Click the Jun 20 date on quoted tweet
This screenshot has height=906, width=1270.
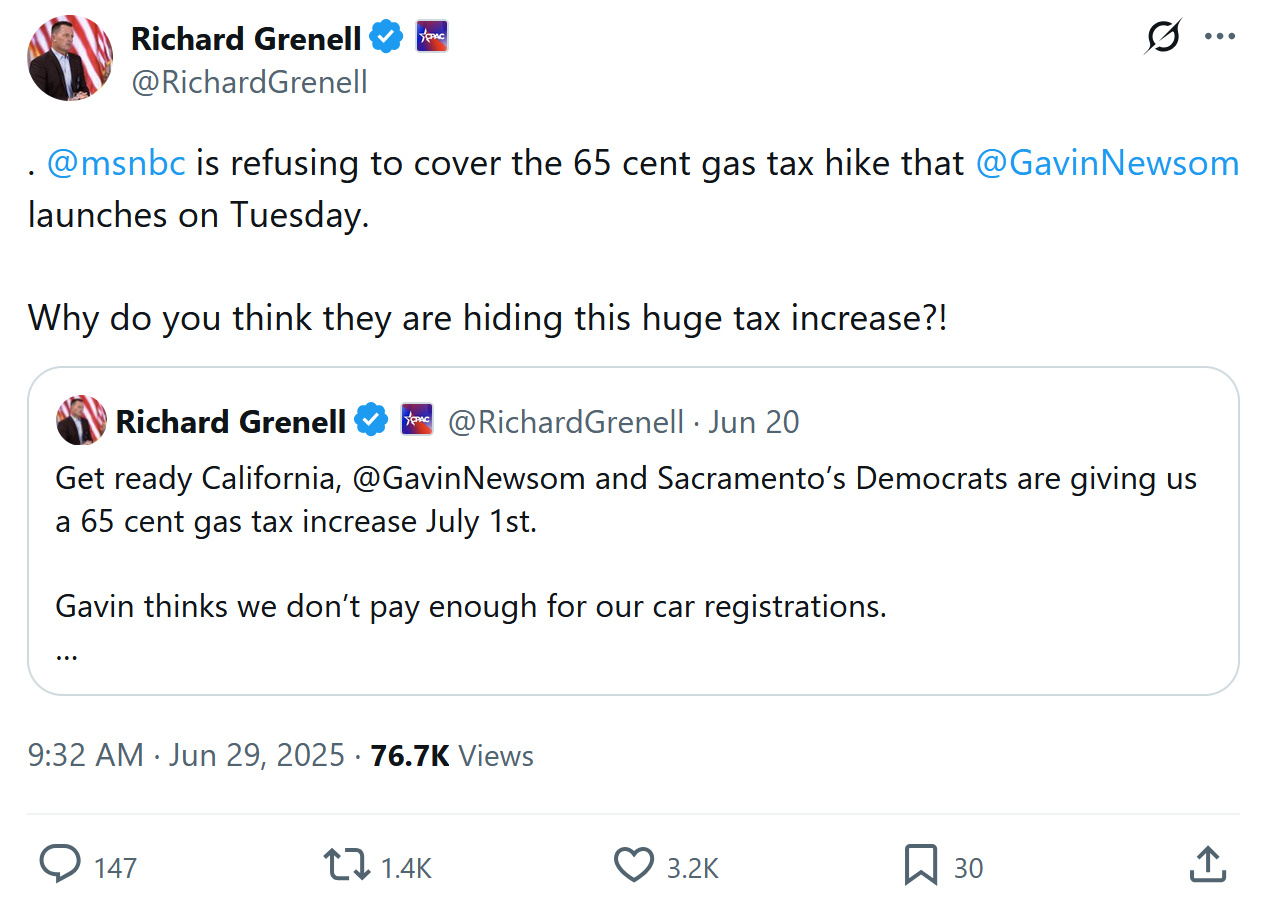click(x=754, y=422)
